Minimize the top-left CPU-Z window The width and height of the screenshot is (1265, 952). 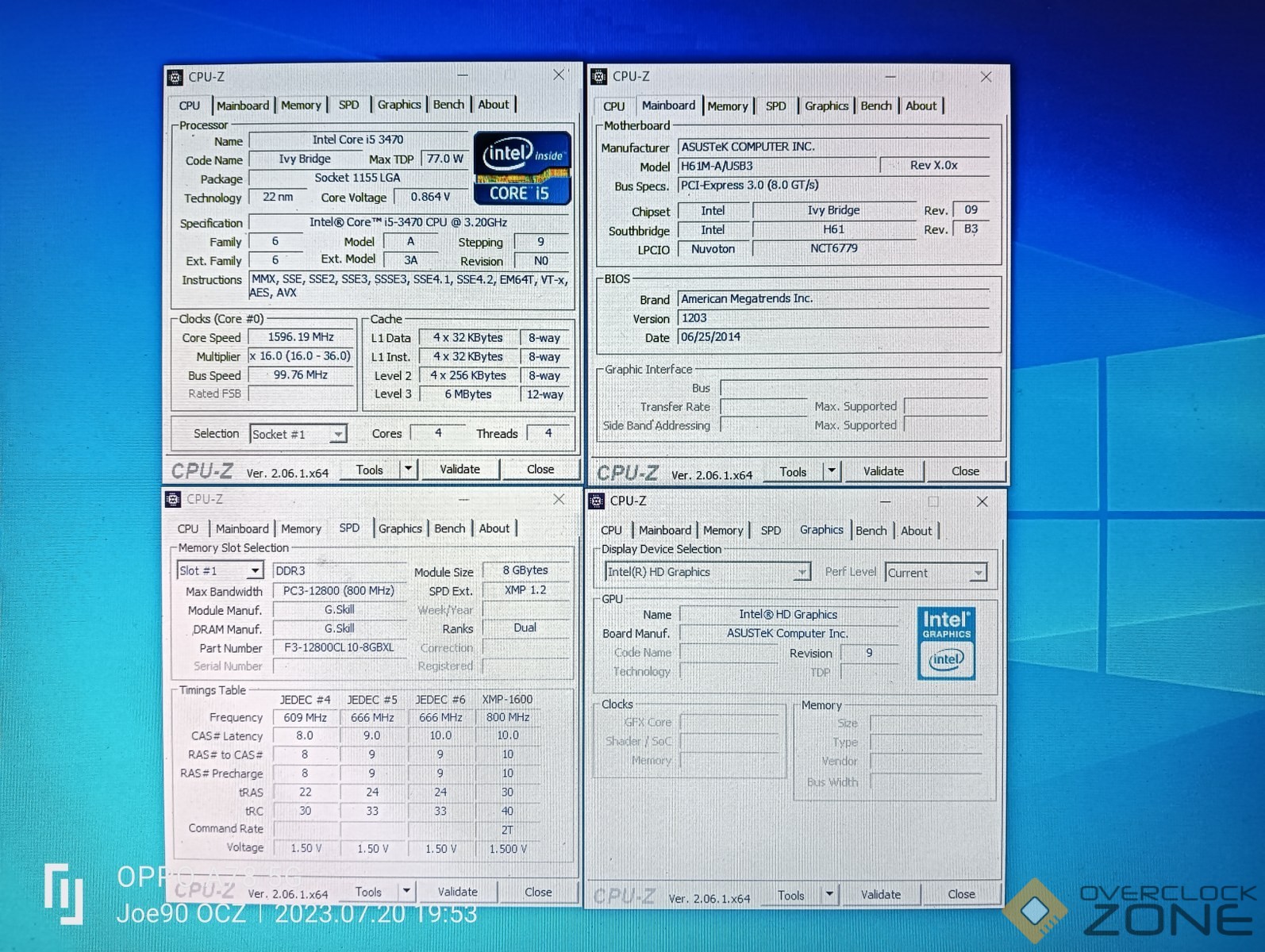tap(462, 75)
